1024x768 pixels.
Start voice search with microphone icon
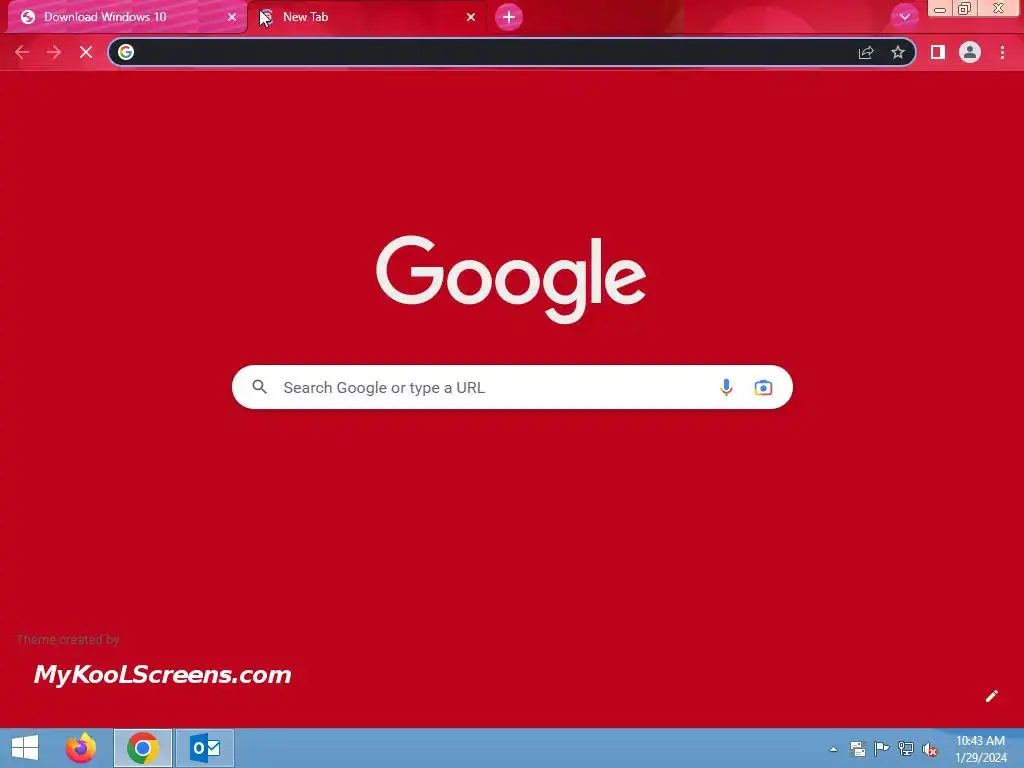click(x=726, y=387)
